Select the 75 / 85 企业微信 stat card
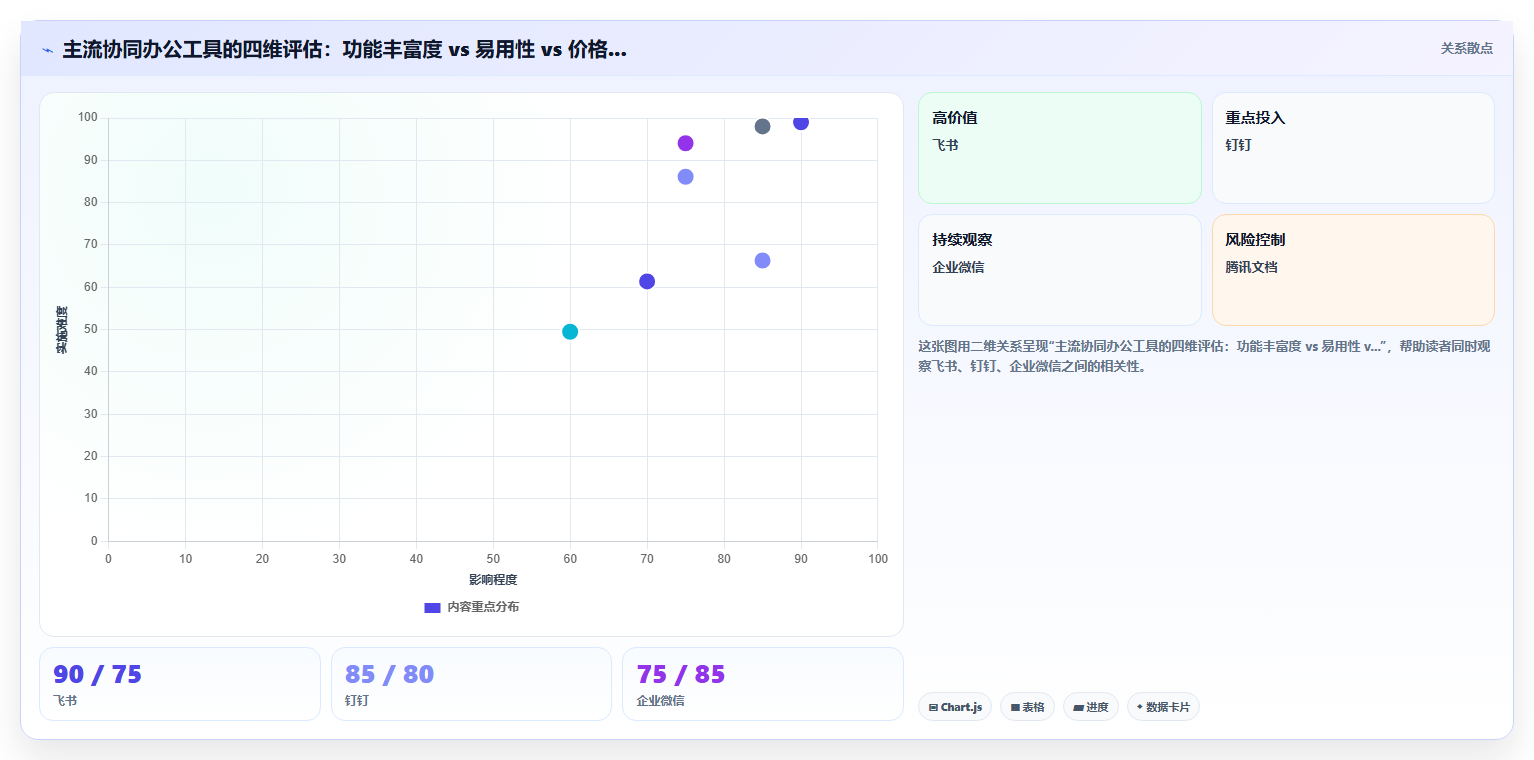 click(762, 684)
